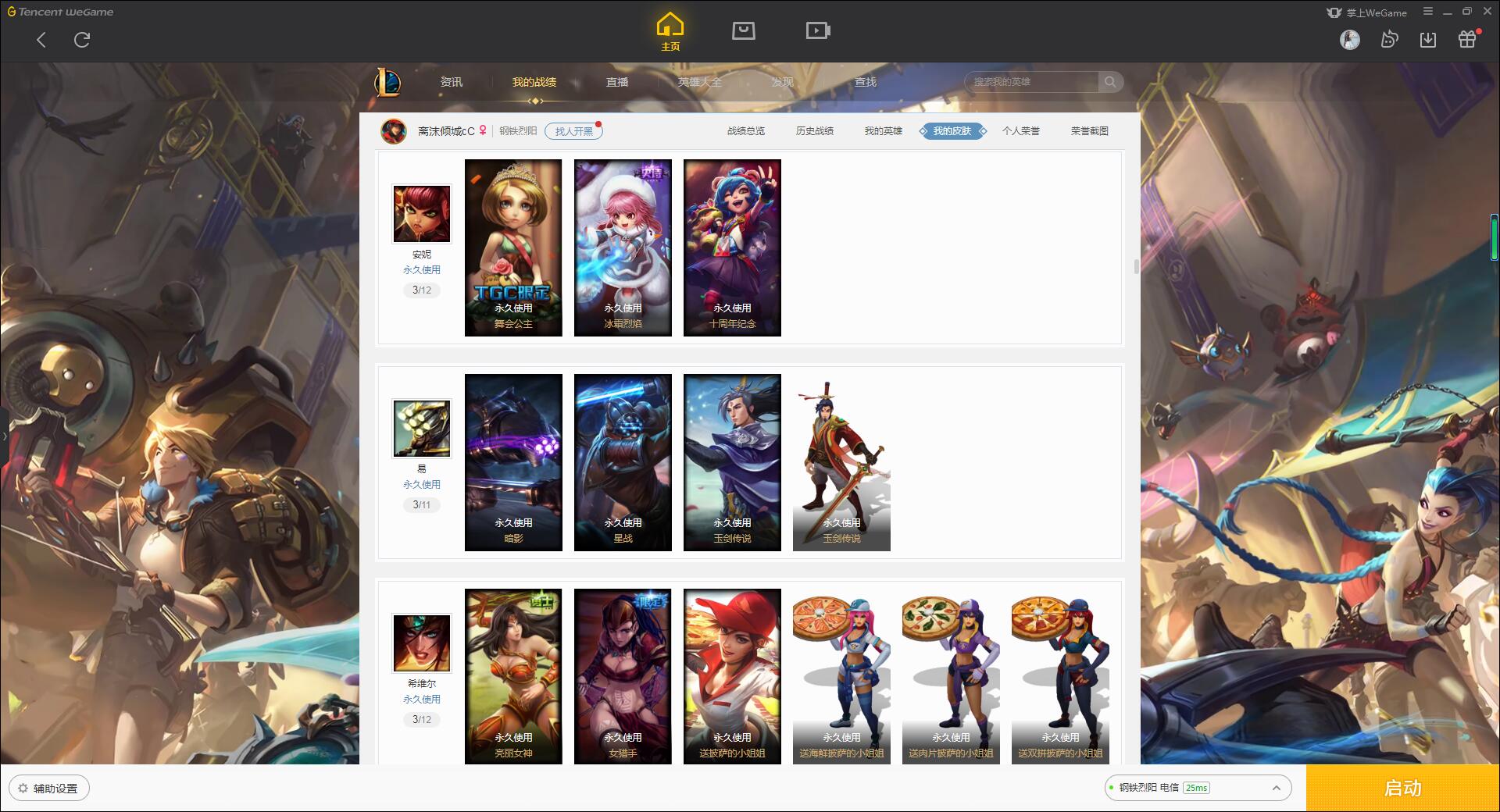Open the 送肉片披萨的小姐姐 chroma card
This screenshot has width=1500, height=812.
tap(951, 677)
